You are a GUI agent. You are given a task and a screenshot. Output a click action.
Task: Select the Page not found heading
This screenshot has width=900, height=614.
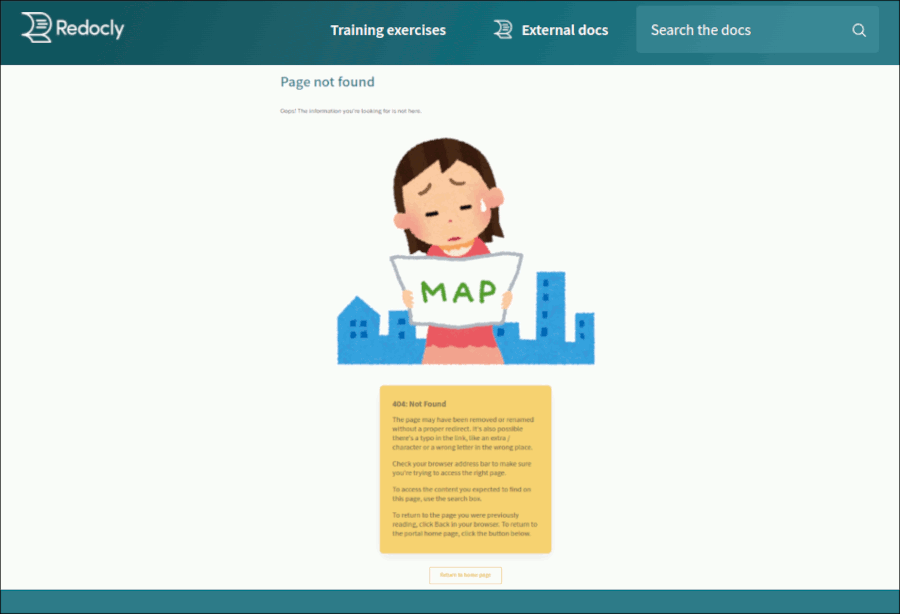pyautogui.click(x=327, y=82)
